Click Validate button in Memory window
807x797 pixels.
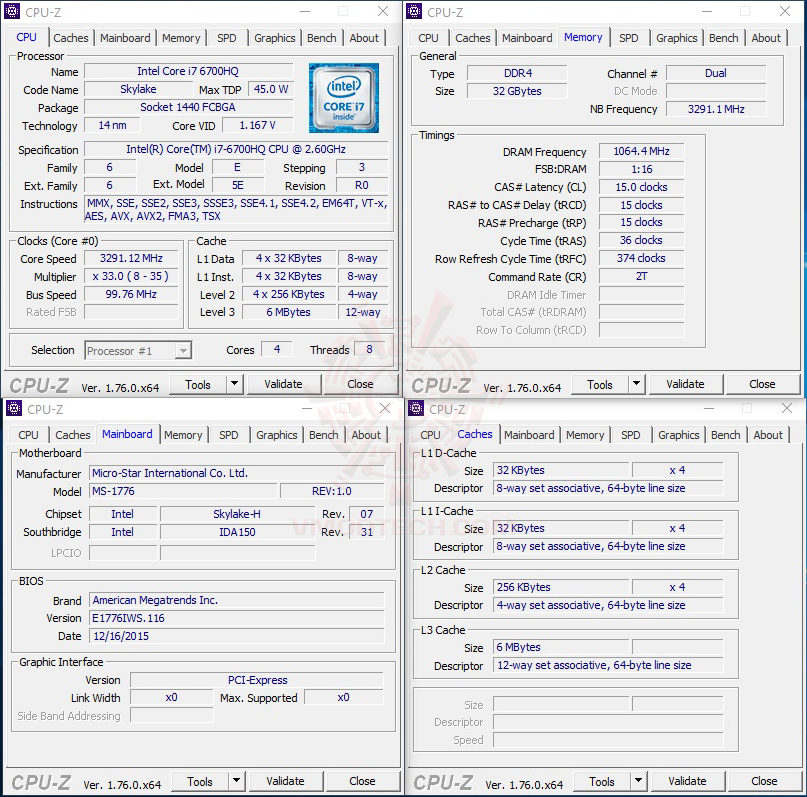(x=686, y=384)
